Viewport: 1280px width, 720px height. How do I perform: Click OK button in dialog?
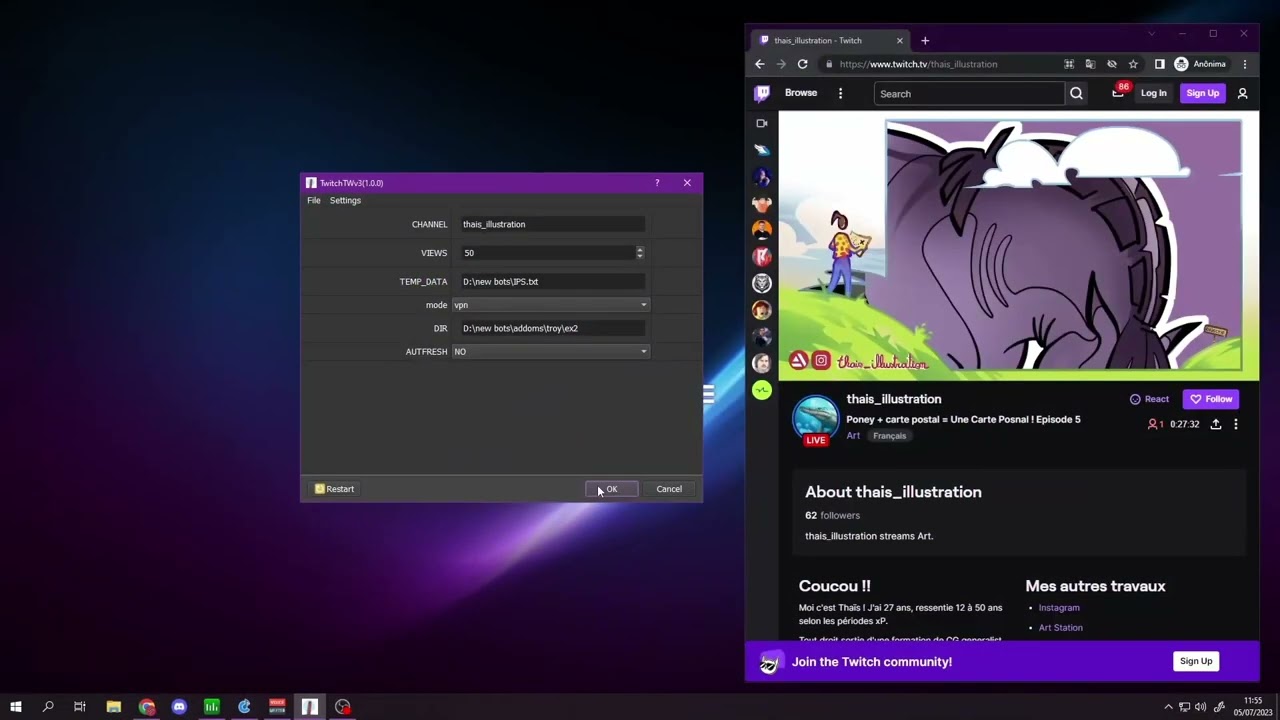click(612, 489)
